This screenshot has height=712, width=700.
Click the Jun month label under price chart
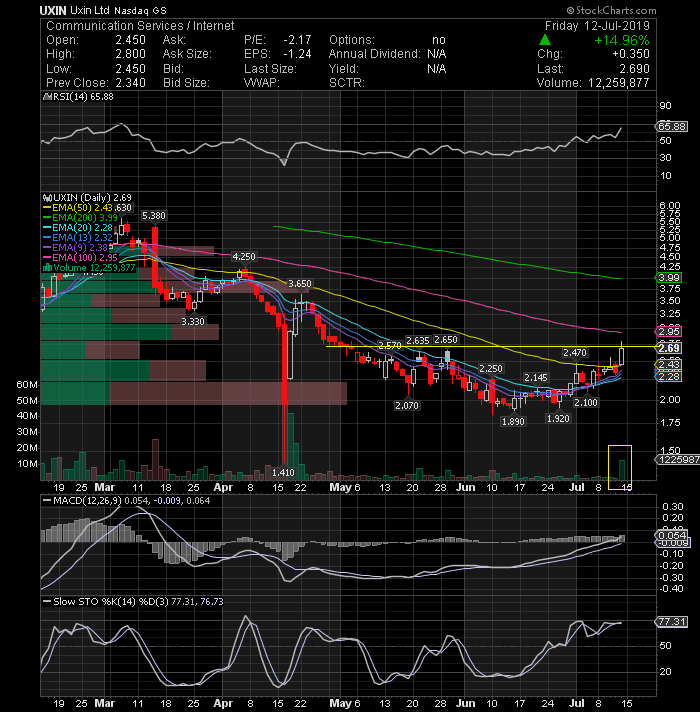click(466, 487)
